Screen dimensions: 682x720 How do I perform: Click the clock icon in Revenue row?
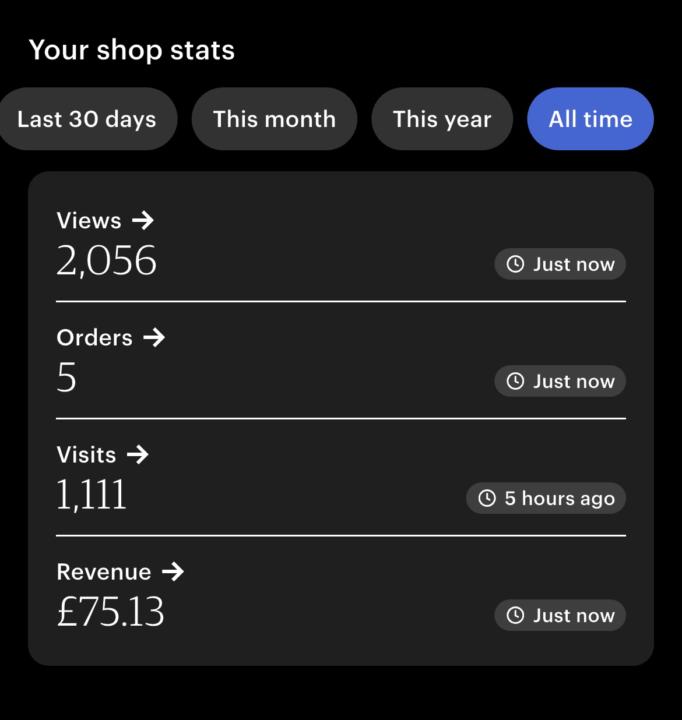pos(516,615)
